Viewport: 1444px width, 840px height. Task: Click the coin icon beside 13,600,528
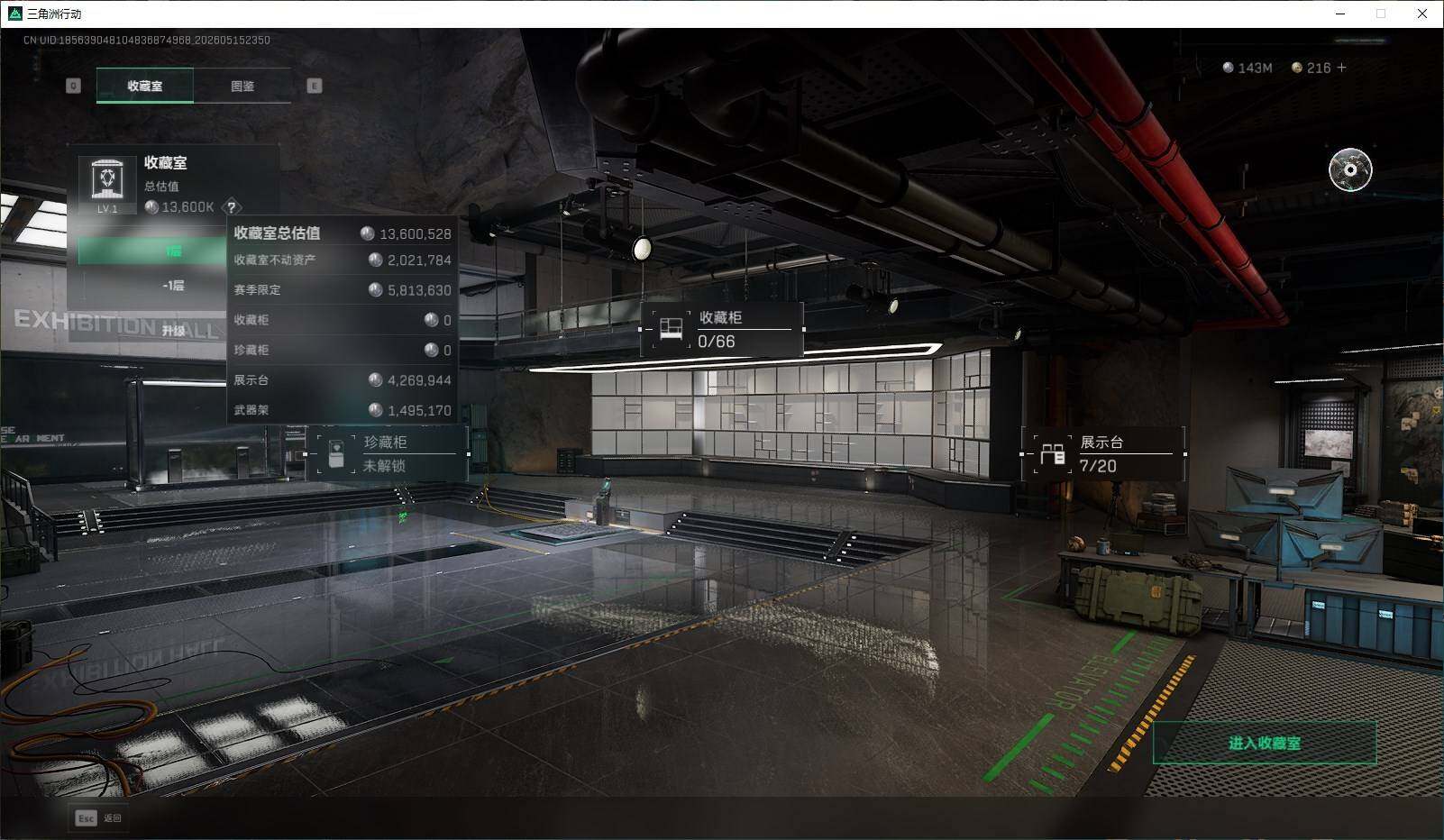(367, 233)
